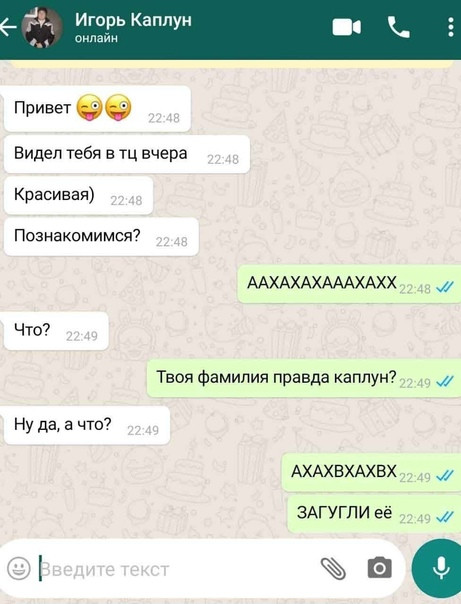Select the 'ААХАХАХАААХАХХ' sent message

point(349,284)
